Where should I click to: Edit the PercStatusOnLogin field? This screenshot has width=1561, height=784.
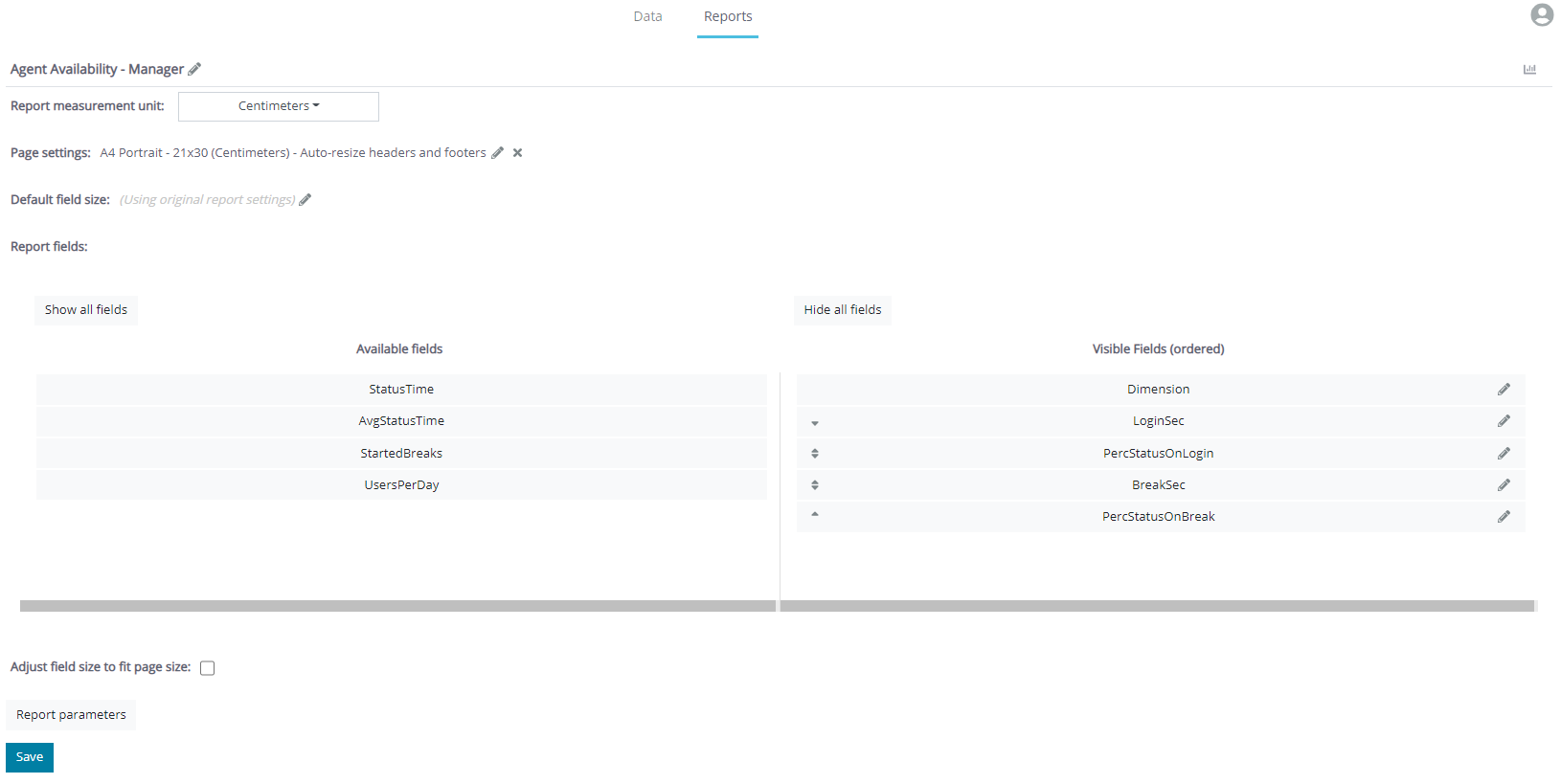(1504, 454)
